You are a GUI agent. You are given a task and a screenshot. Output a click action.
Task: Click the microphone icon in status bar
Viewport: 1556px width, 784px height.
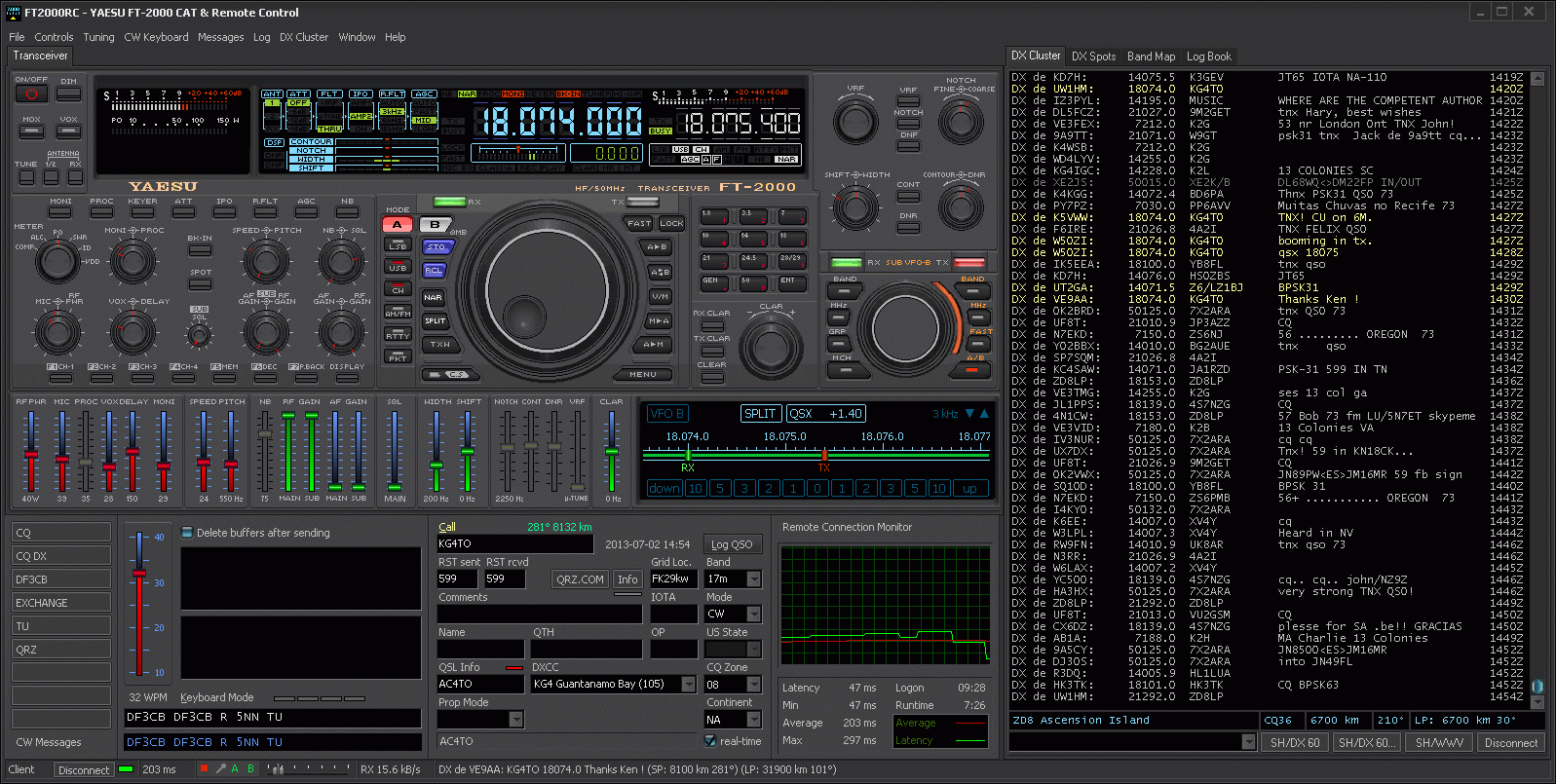click(220, 769)
